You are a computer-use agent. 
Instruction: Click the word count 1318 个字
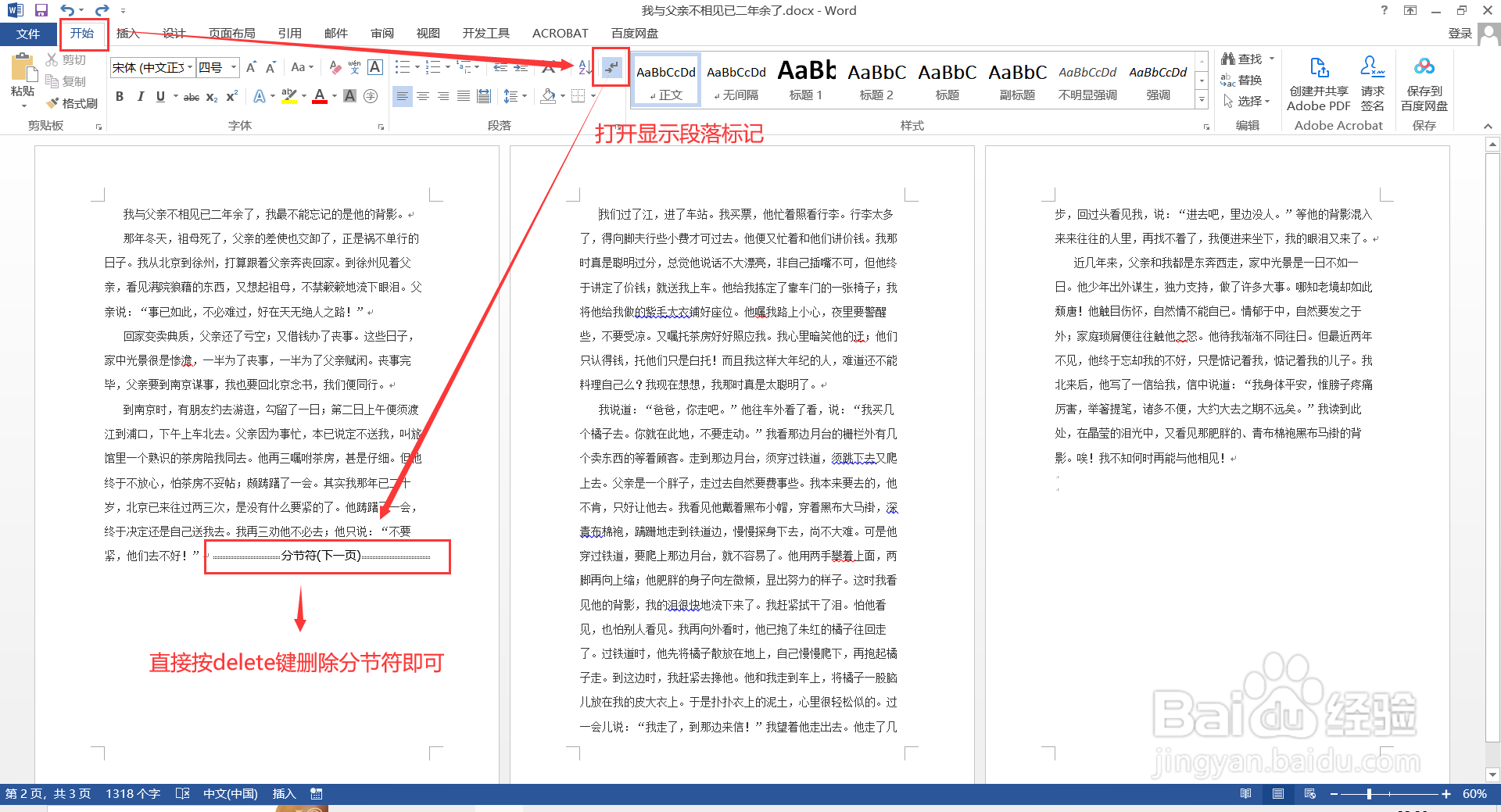pyautogui.click(x=132, y=793)
